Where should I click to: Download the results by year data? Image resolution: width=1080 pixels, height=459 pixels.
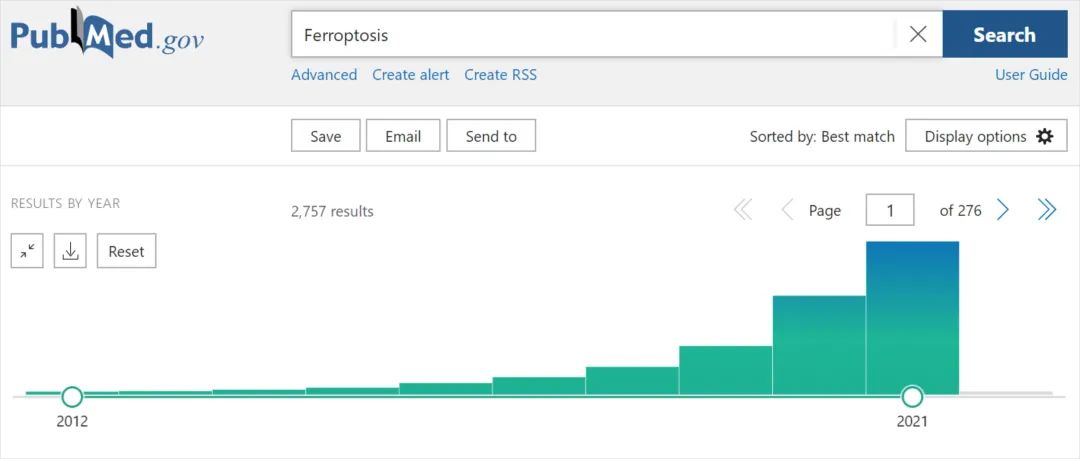pos(70,252)
